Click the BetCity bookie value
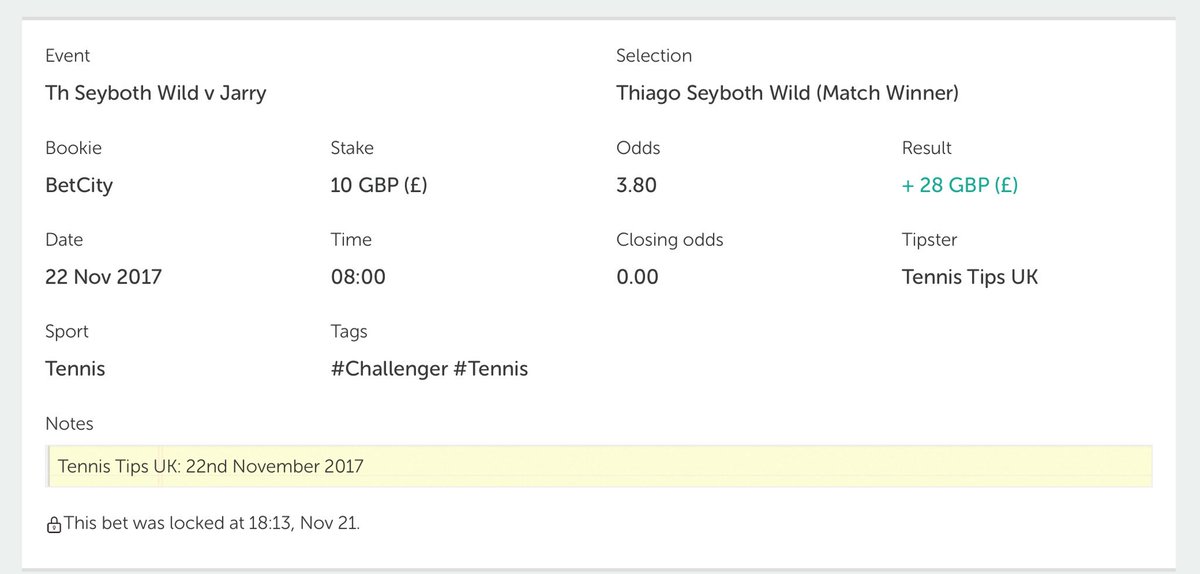The height and width of the screenshot is (574, 1200). pyautogui.click(x=79, y=185)
